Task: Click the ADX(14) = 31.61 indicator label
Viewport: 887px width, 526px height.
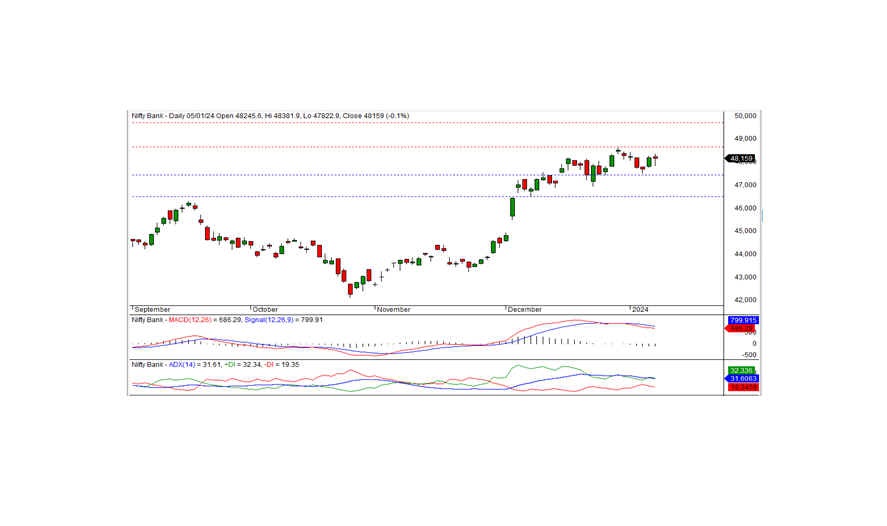Action: click(193, 365)
